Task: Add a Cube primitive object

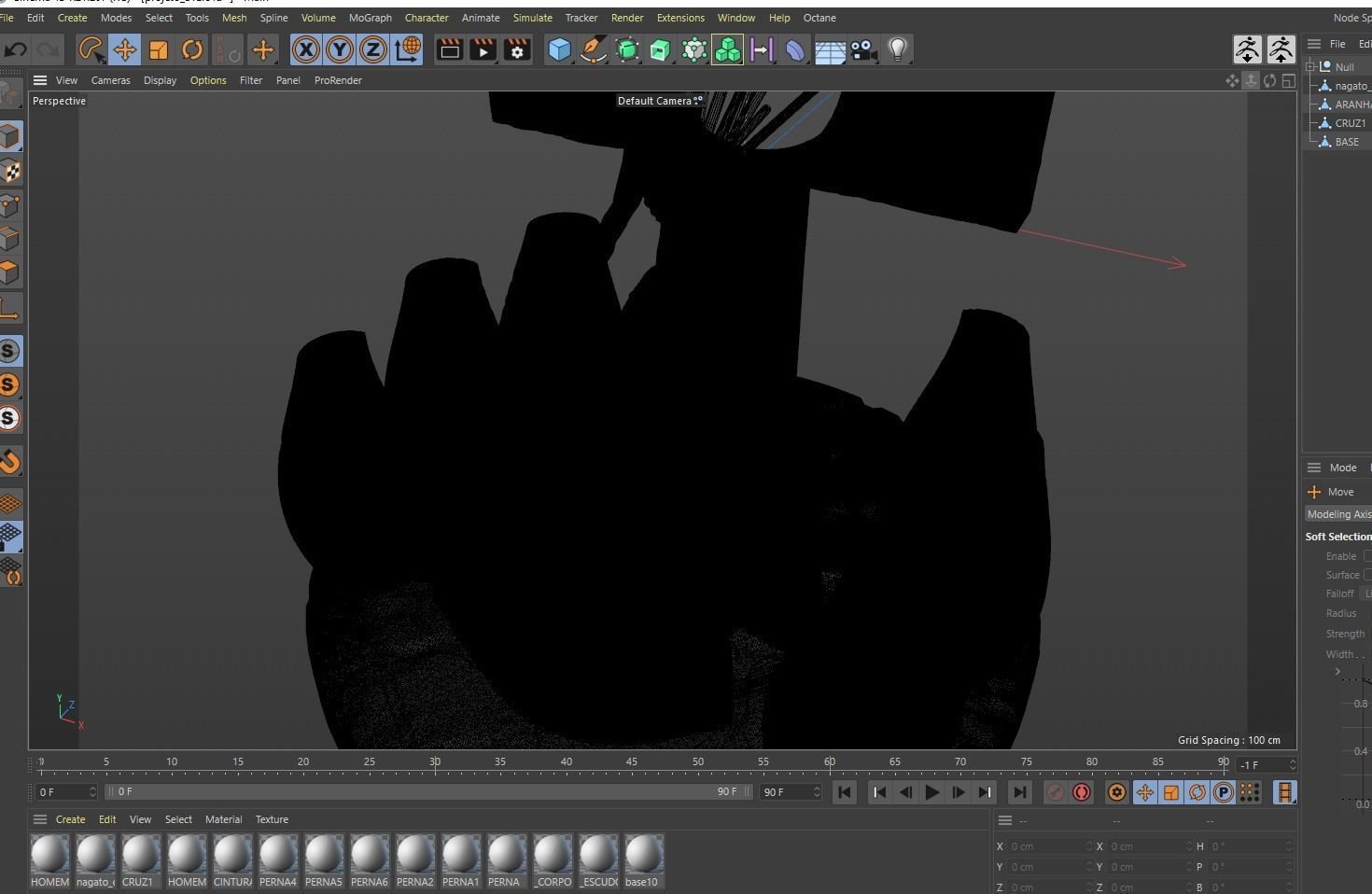Action: (x=559, y=49)
